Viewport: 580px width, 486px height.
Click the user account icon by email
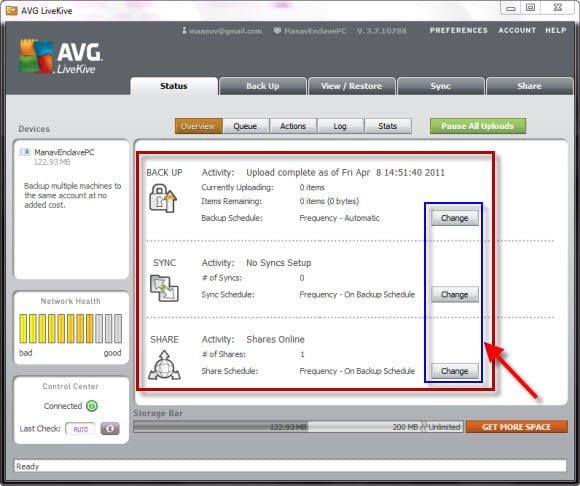tap(184, 30)
